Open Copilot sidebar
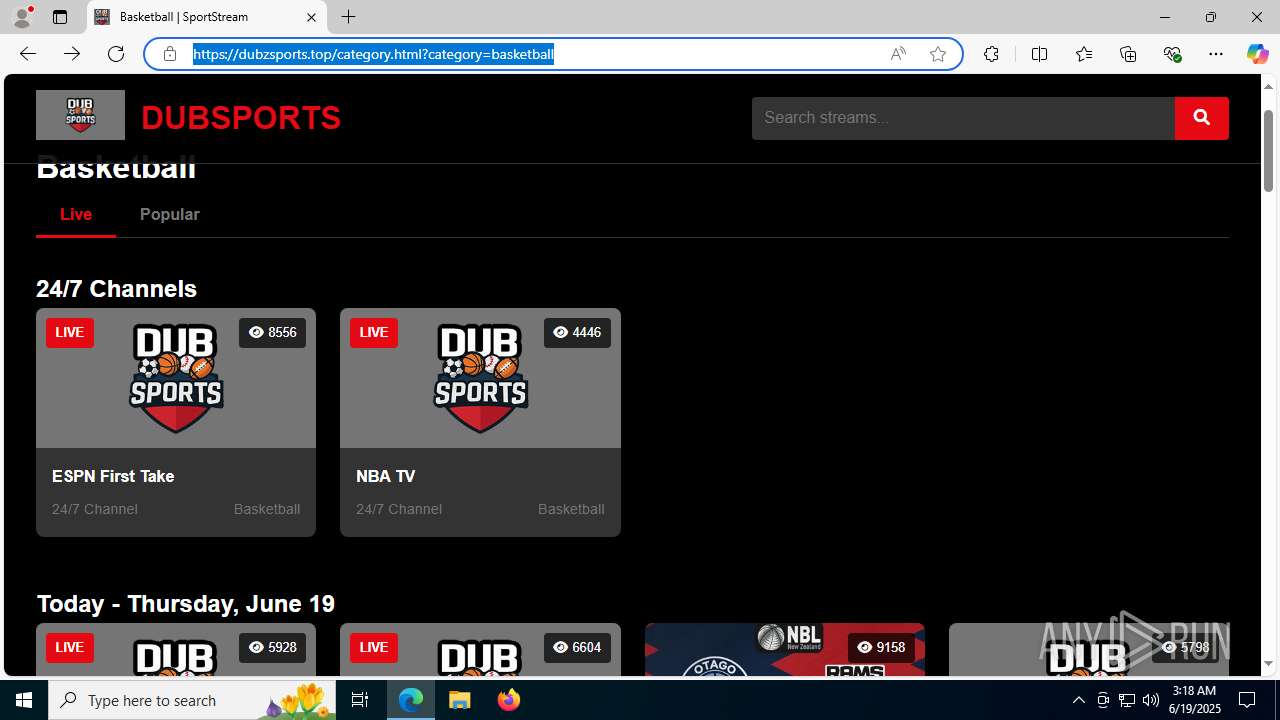Viewport: 1280px width, 720px height. pos(1257,54)
